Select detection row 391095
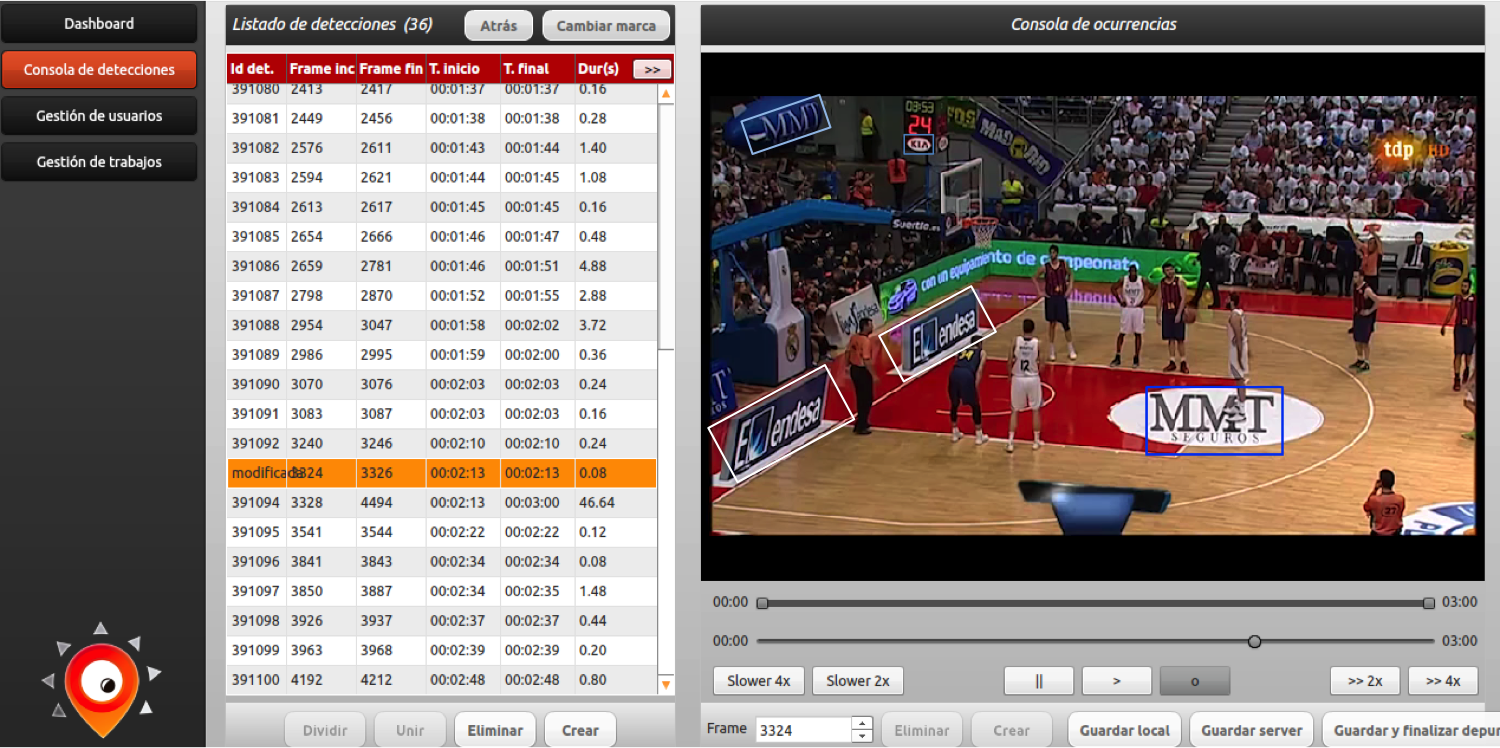This screenshot has height=748, width=1500. [442, 532]
